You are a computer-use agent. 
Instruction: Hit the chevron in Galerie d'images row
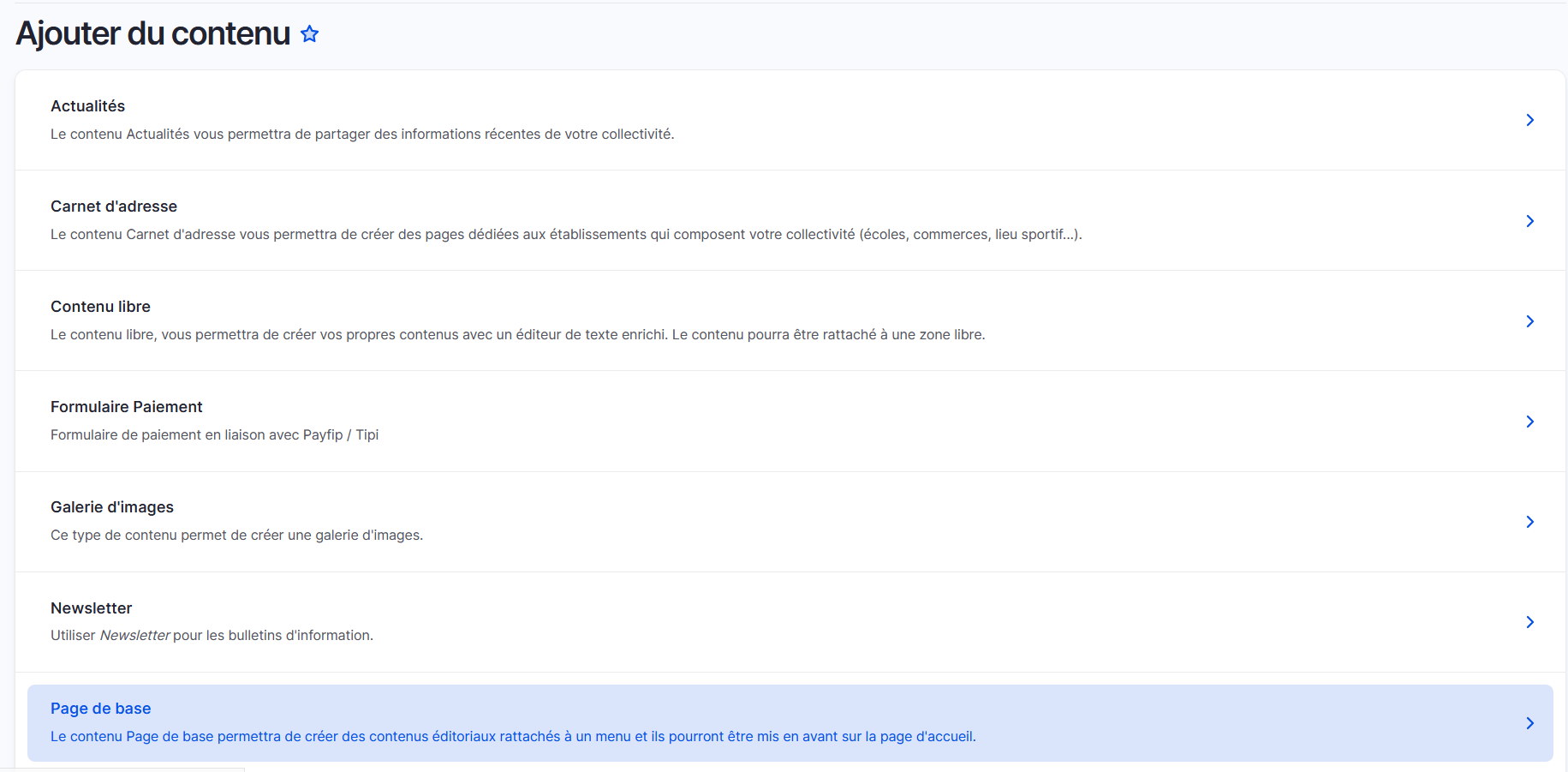point(1529,522)
